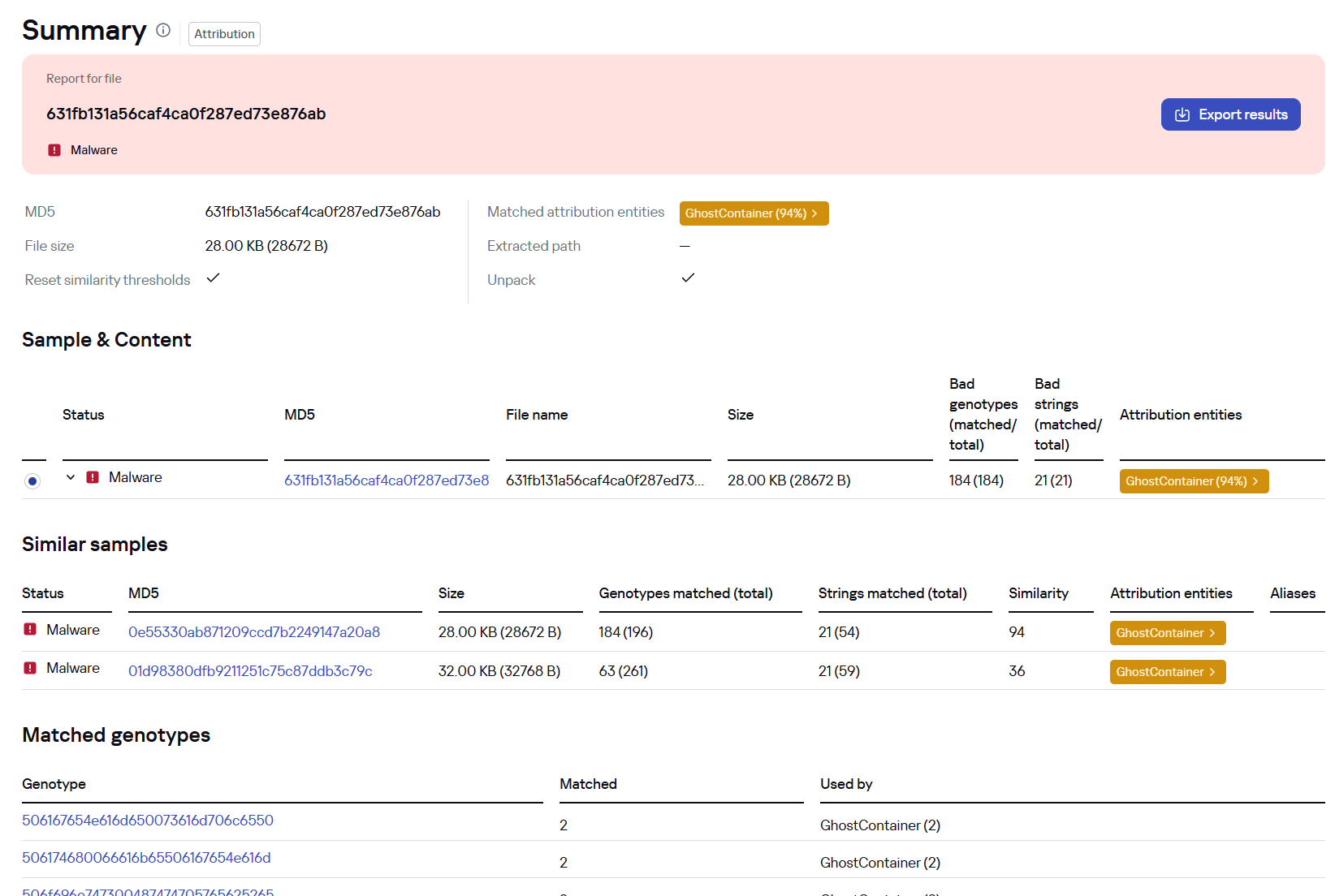
Task: Click the export icon in Export results button
Action: [x=1182, y=114]
